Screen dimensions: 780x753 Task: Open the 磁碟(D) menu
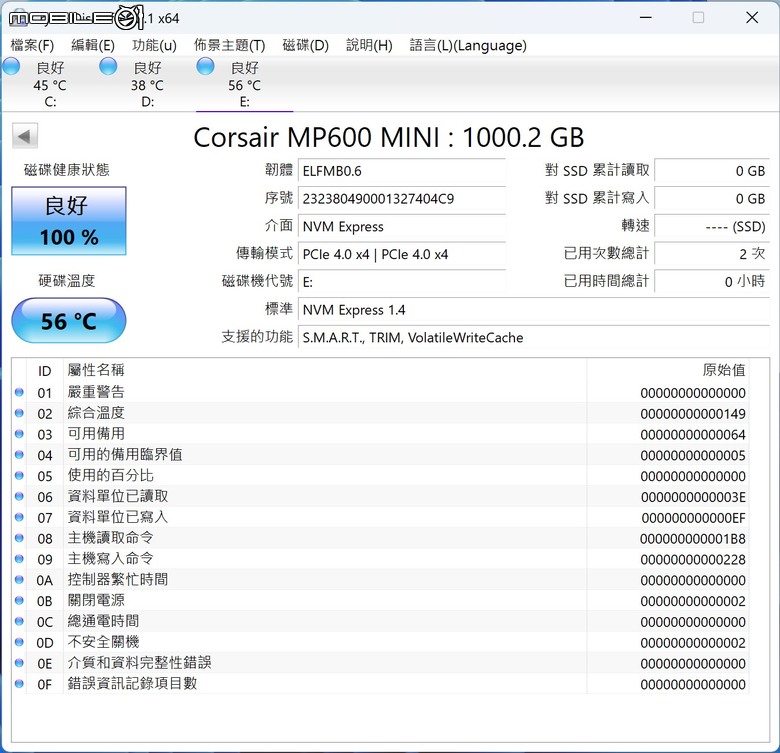click(x=305, y=45)
